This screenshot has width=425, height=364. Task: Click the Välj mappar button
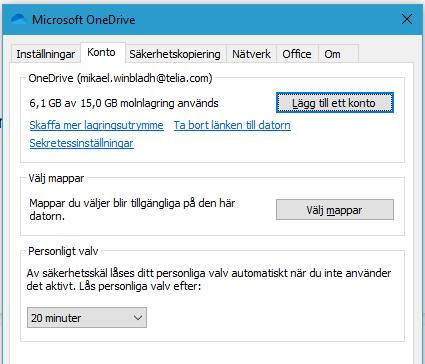pos(335,210)
